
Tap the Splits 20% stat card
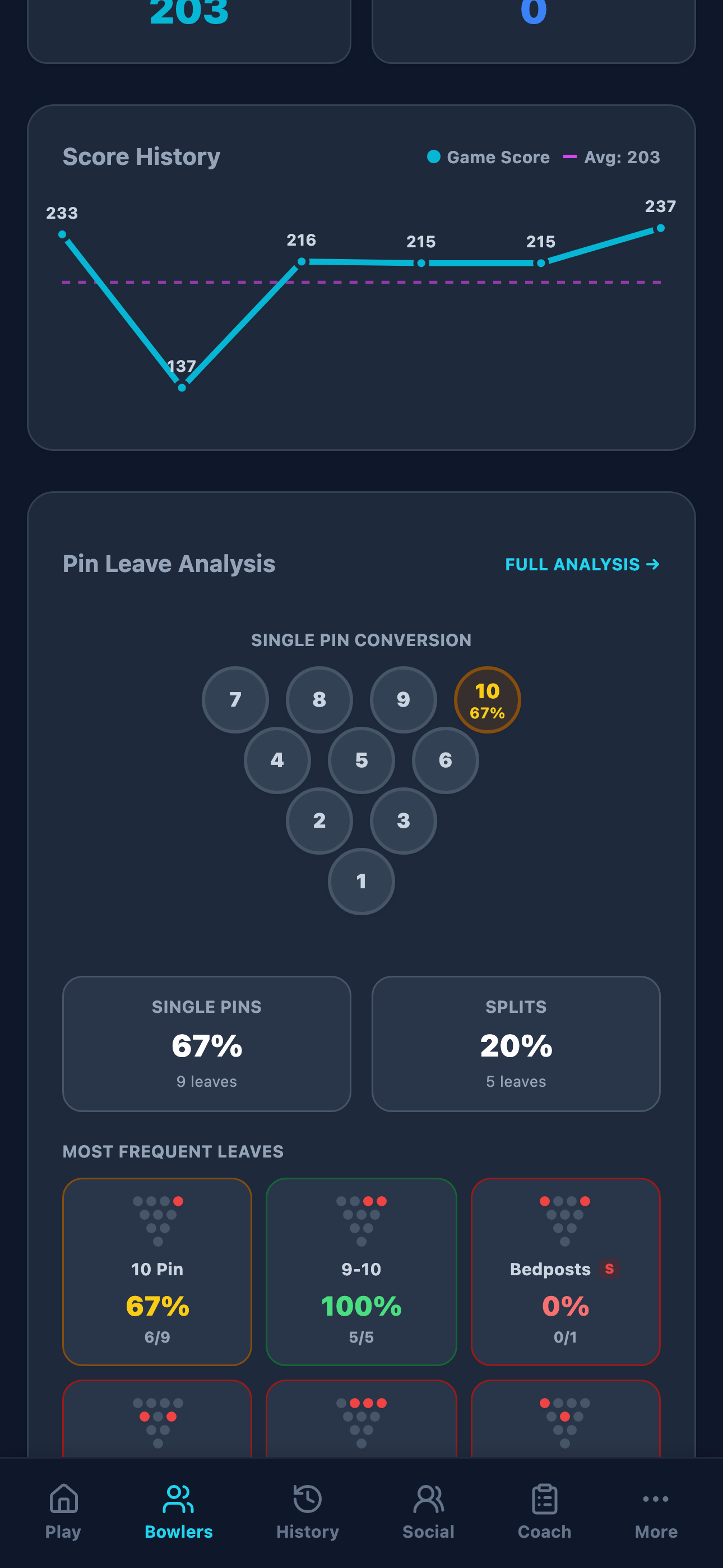516,1044
